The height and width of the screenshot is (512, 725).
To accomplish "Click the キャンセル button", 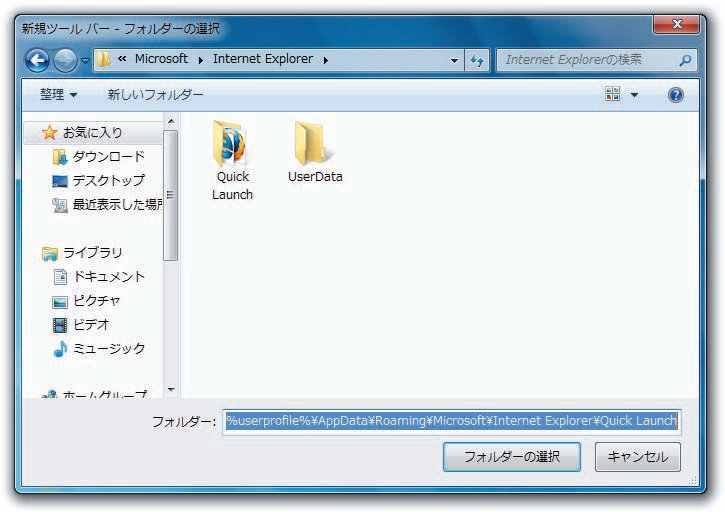I will 638,457.
